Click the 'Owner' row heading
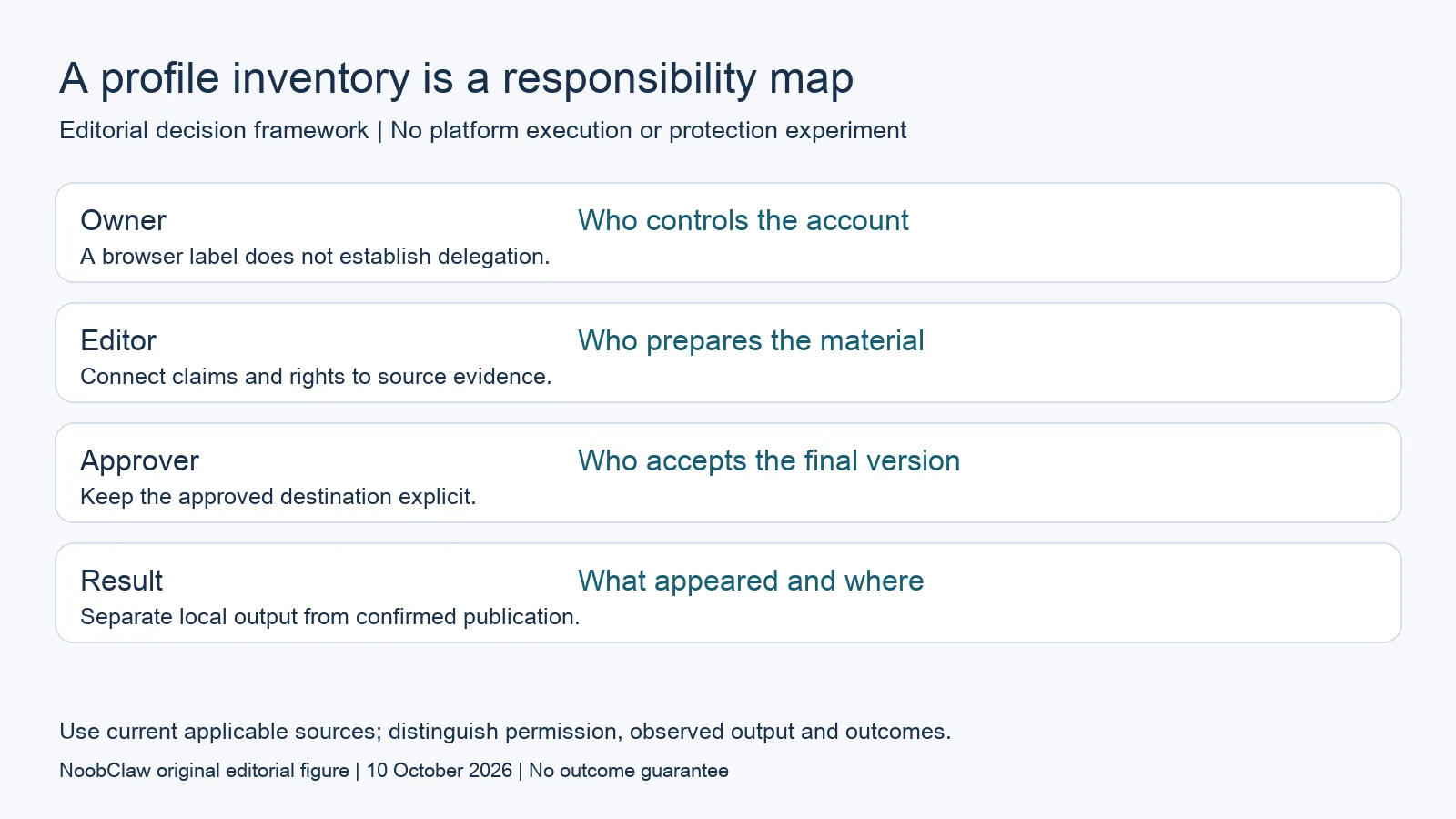Screen dimensions: 1456x819 (x=123, y=220)
